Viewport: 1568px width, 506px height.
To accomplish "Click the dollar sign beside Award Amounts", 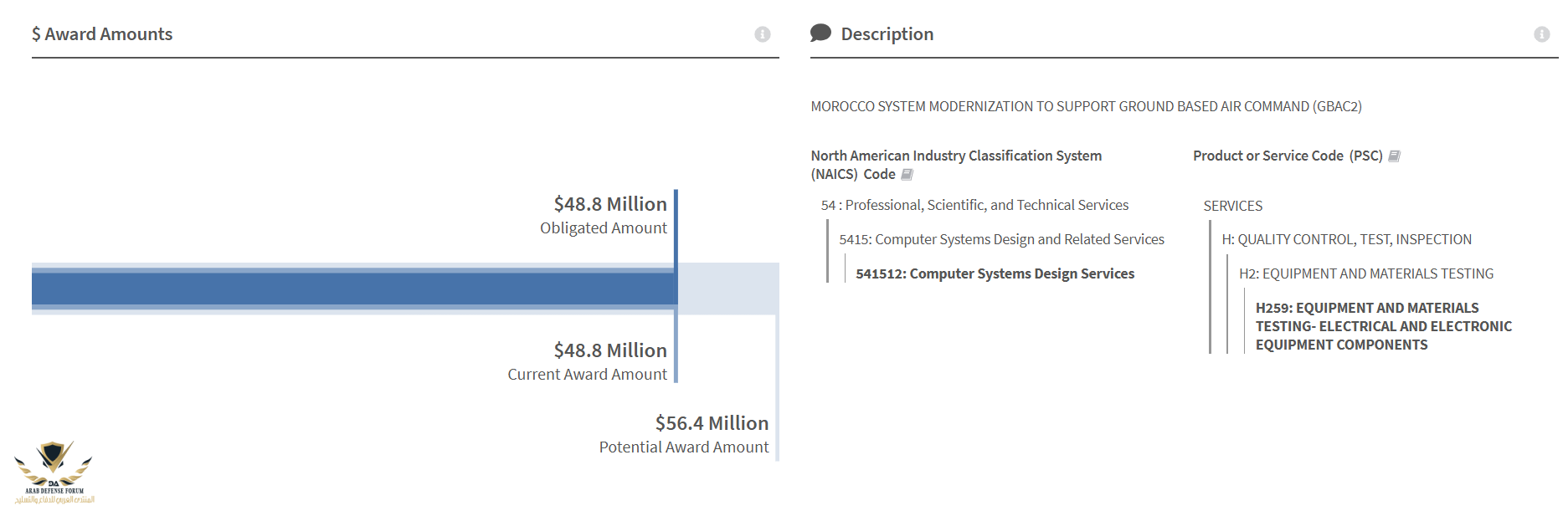I will coord(36,34).
